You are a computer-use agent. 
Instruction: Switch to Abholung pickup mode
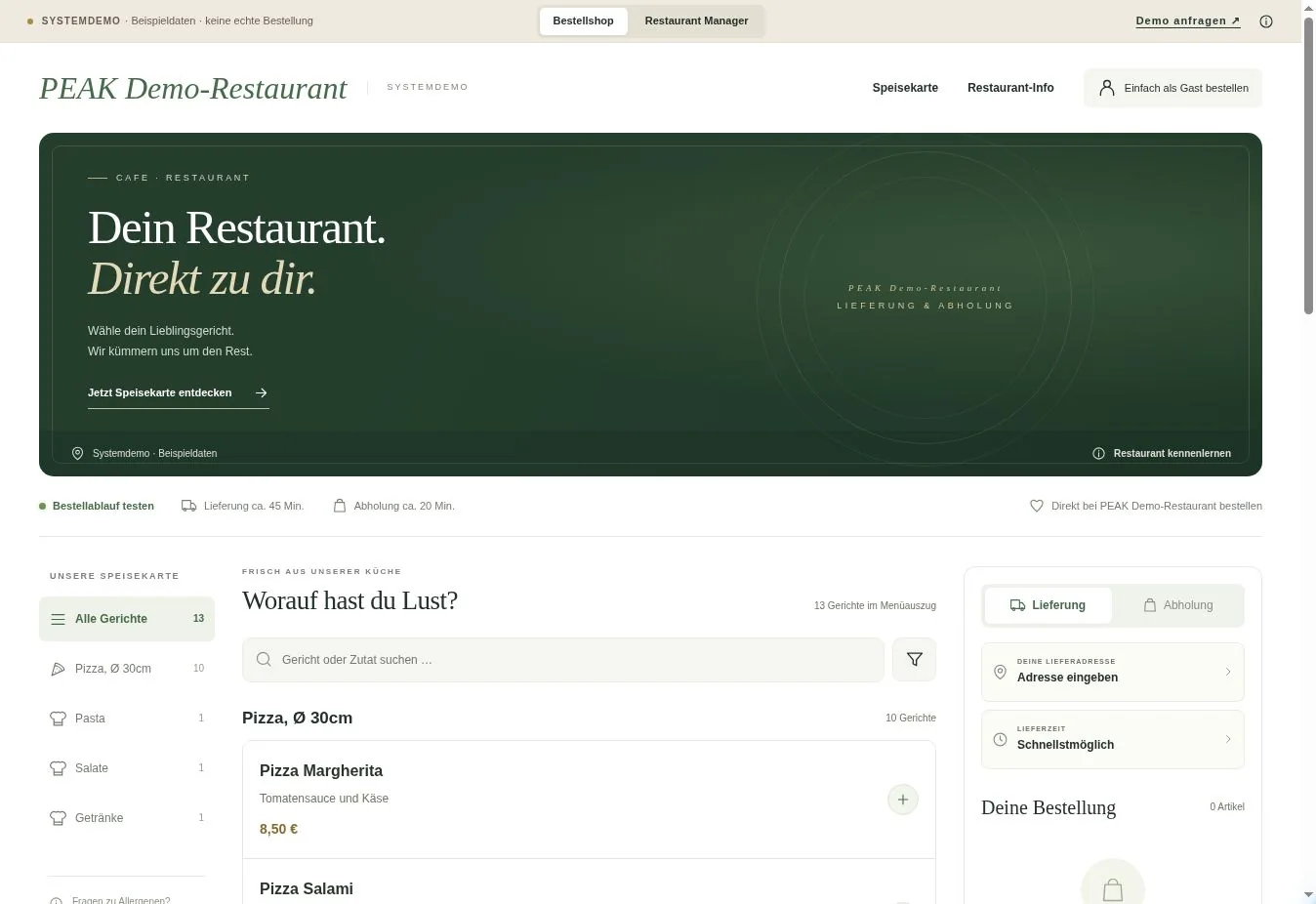(x=1178, y=605)
